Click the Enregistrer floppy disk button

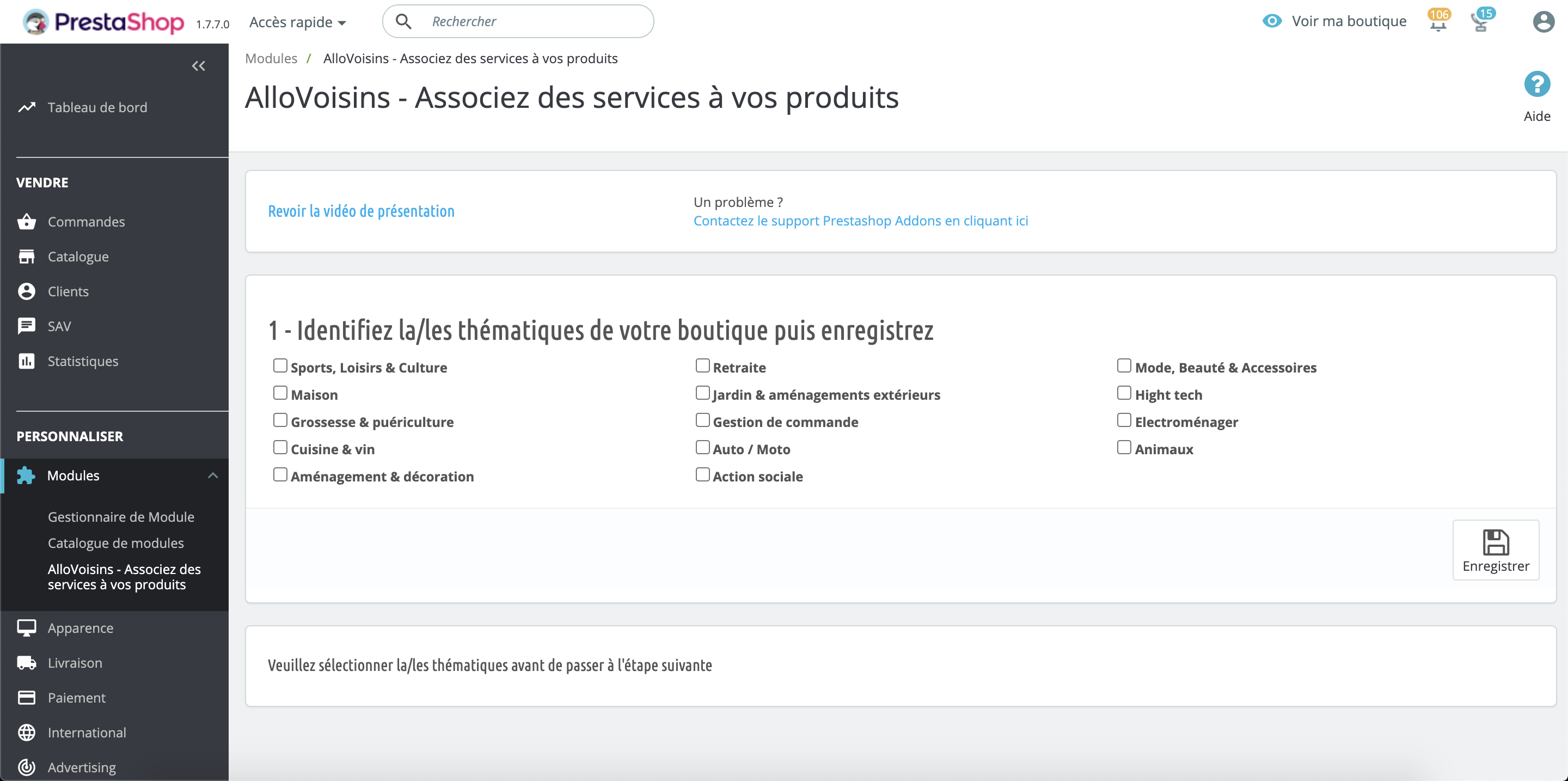1496,550
